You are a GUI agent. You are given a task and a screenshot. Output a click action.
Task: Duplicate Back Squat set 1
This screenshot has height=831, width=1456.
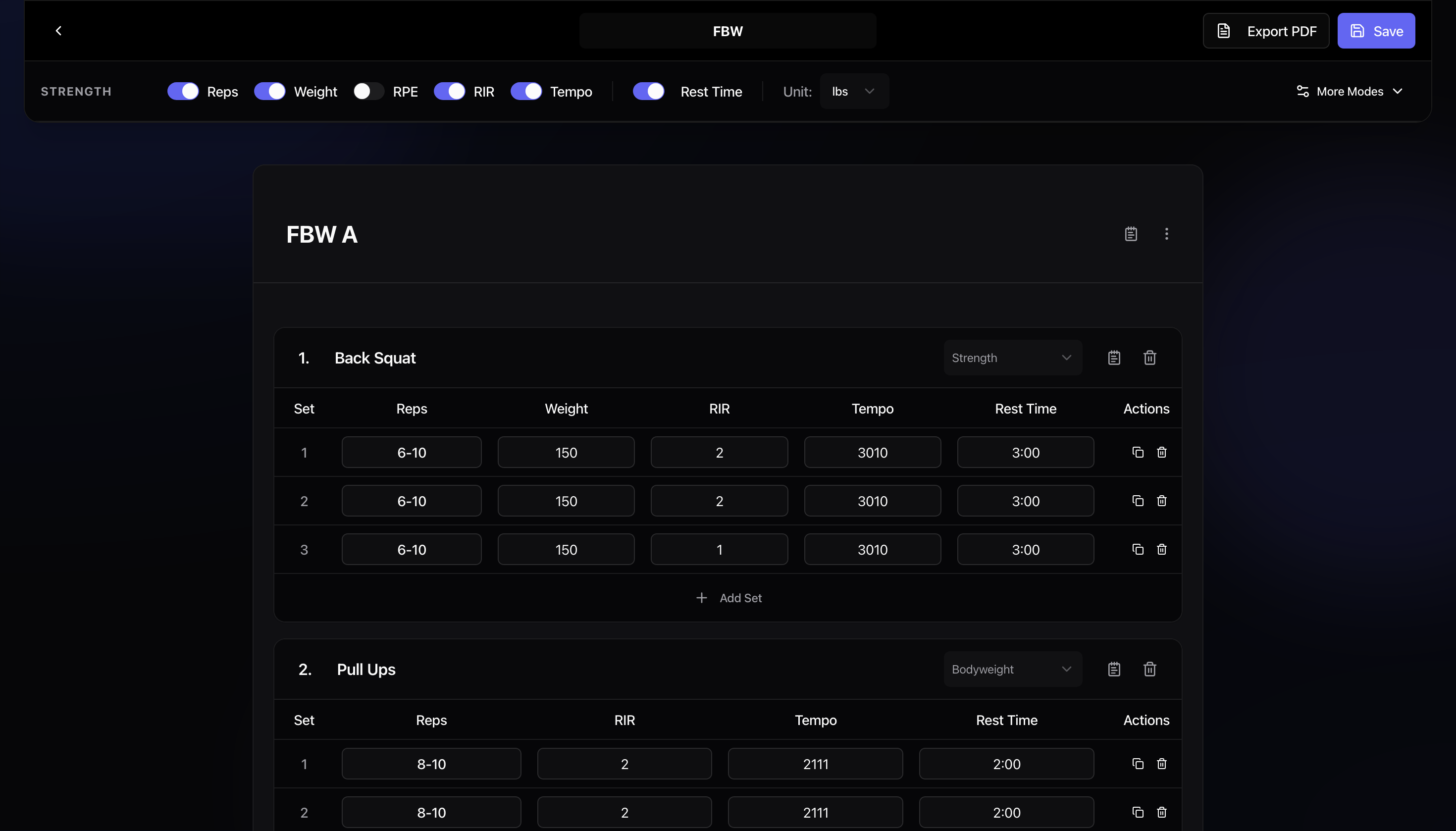pos(1138,453)
